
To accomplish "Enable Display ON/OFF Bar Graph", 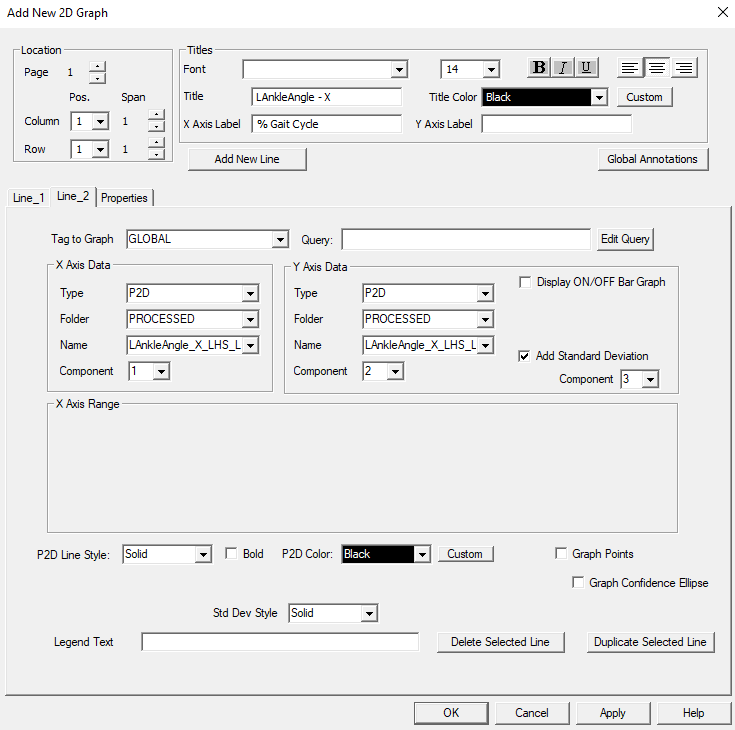I will tap(525, 283).
